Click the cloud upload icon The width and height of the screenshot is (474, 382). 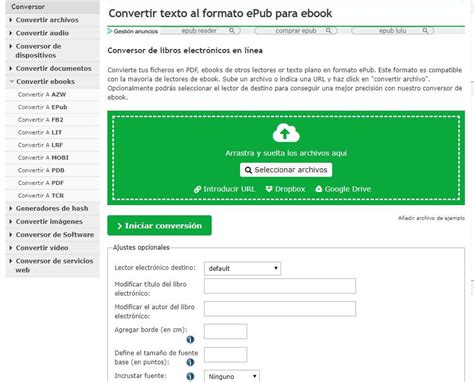pos(286,133)
